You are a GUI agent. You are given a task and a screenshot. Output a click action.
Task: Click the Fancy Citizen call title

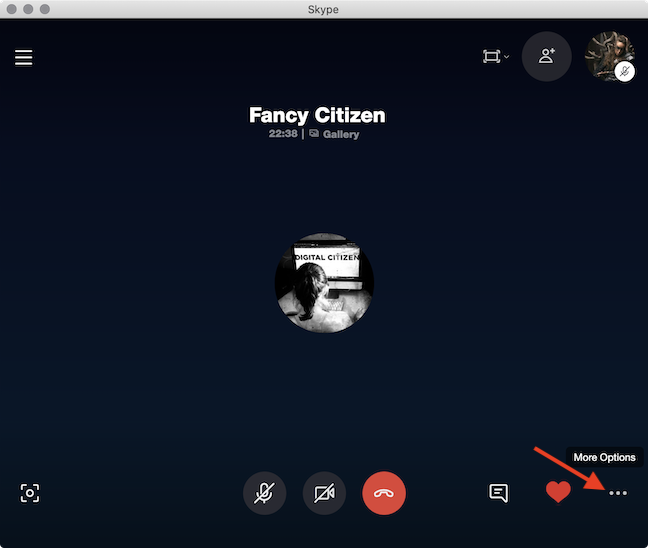tap(317, 115)
